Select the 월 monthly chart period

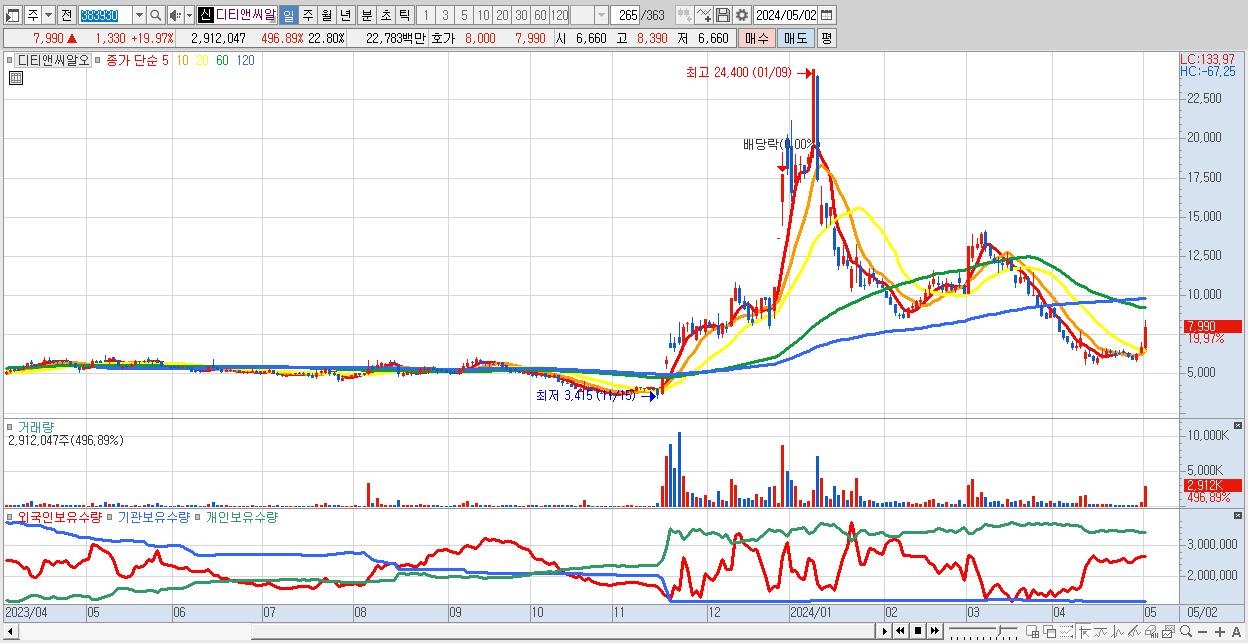pyautogui.click(x=326, y=15)
